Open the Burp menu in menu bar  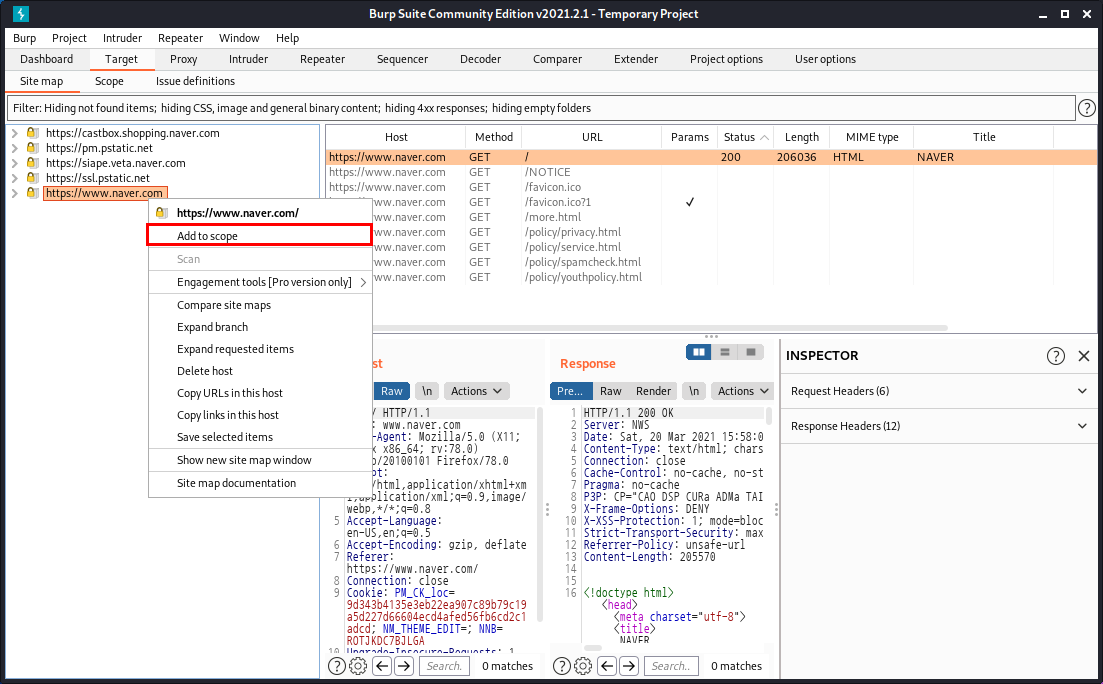25,38
